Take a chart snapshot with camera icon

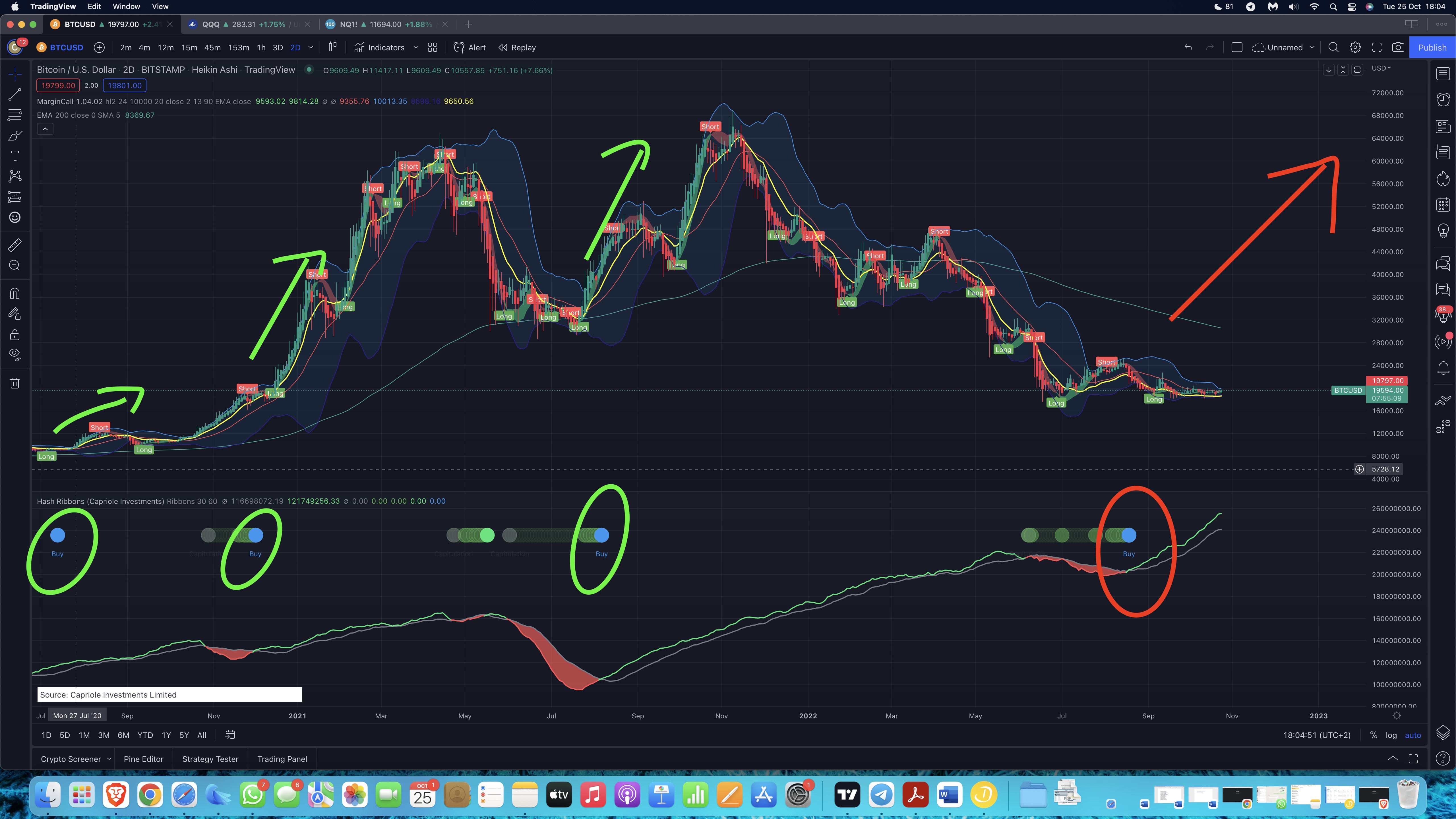[1398, 47]
